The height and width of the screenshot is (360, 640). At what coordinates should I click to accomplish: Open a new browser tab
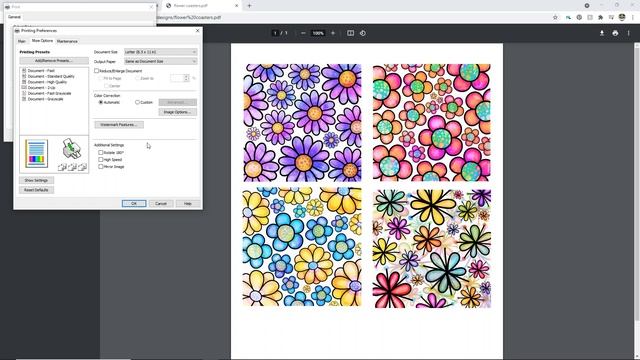click(x=249, y=6)
